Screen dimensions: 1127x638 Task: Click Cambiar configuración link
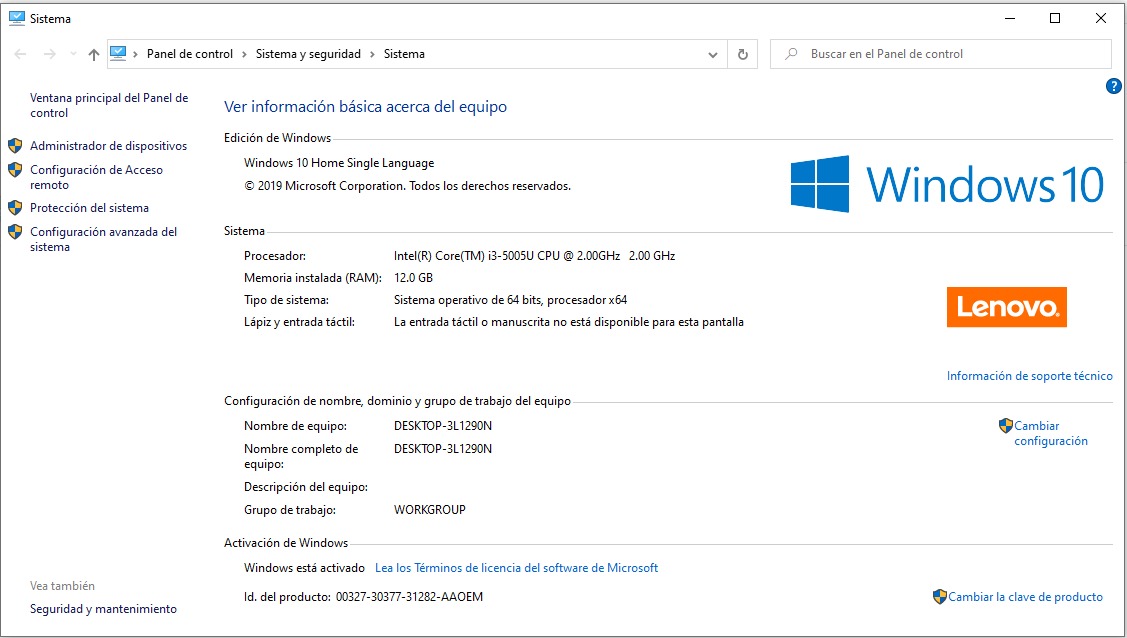pyautogui.click(x=1050, y=433)
